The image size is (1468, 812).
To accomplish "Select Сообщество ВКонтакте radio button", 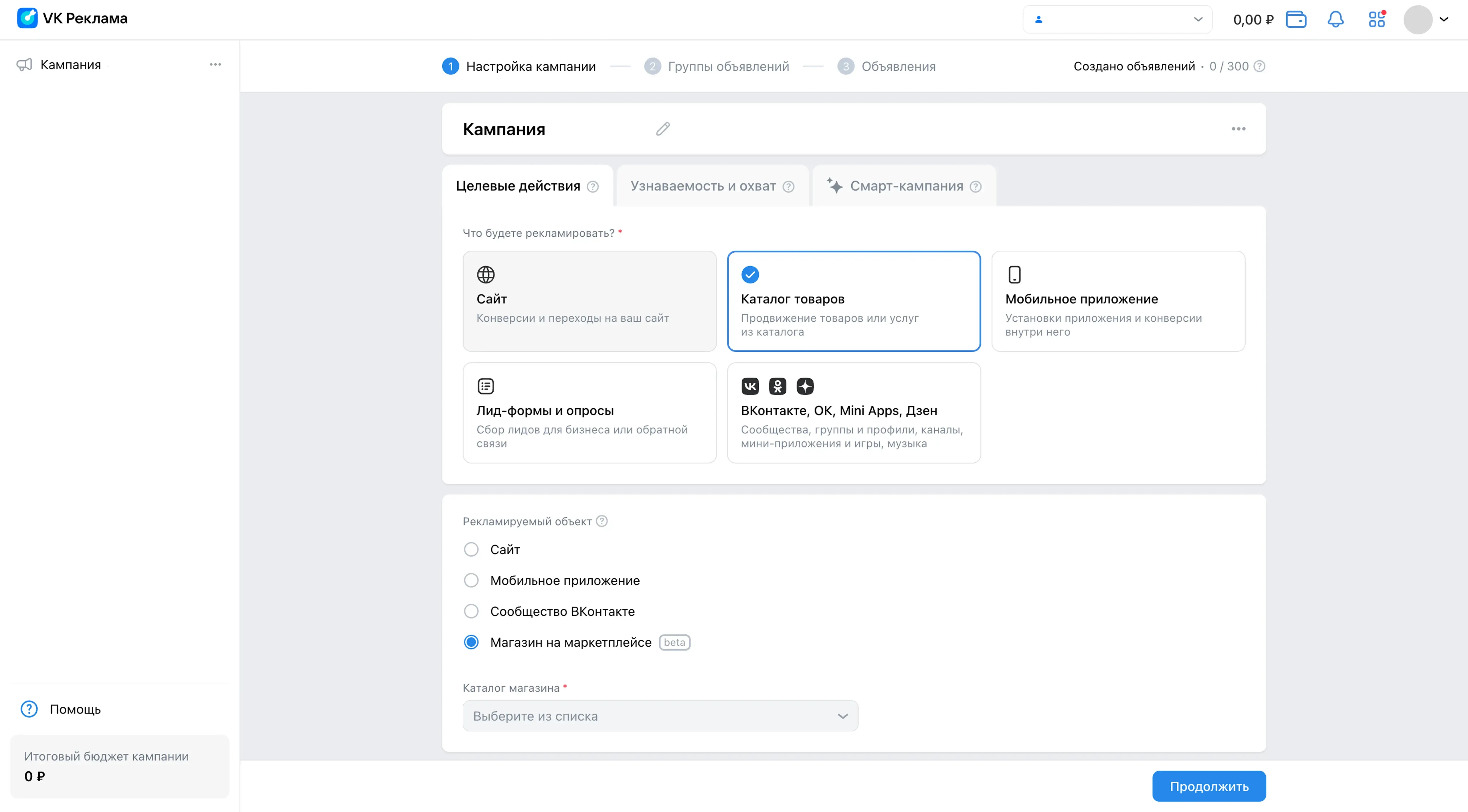I will [x=471, y=611].
